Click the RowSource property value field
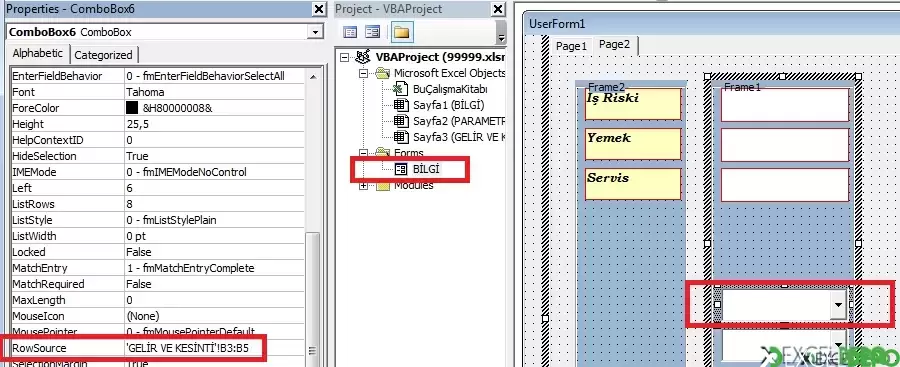900x367 pixels. pyautogui.click(x=214, y=348)
